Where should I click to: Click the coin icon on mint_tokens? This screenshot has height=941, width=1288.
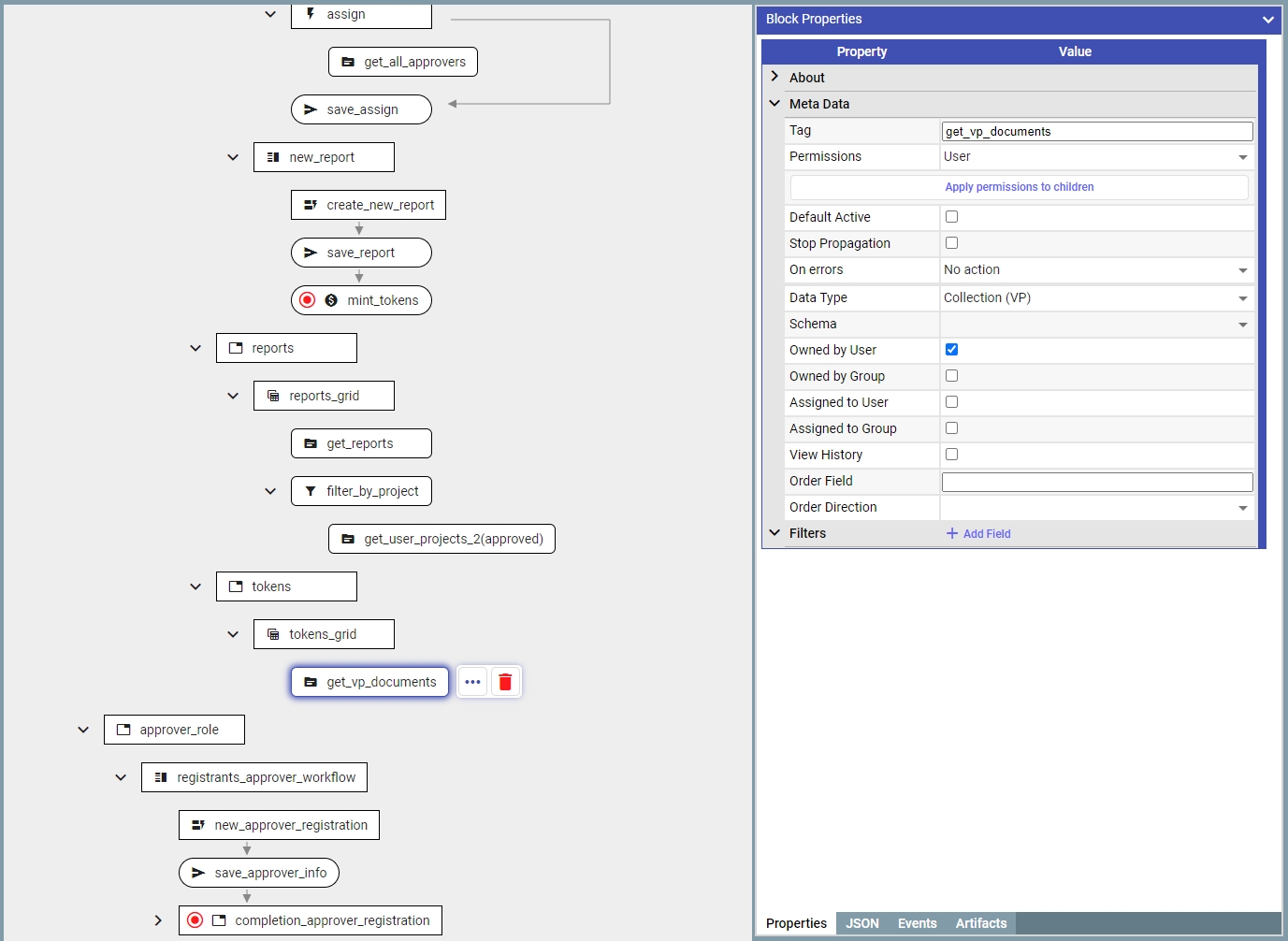pyautogui.click(x=331, y=300)
